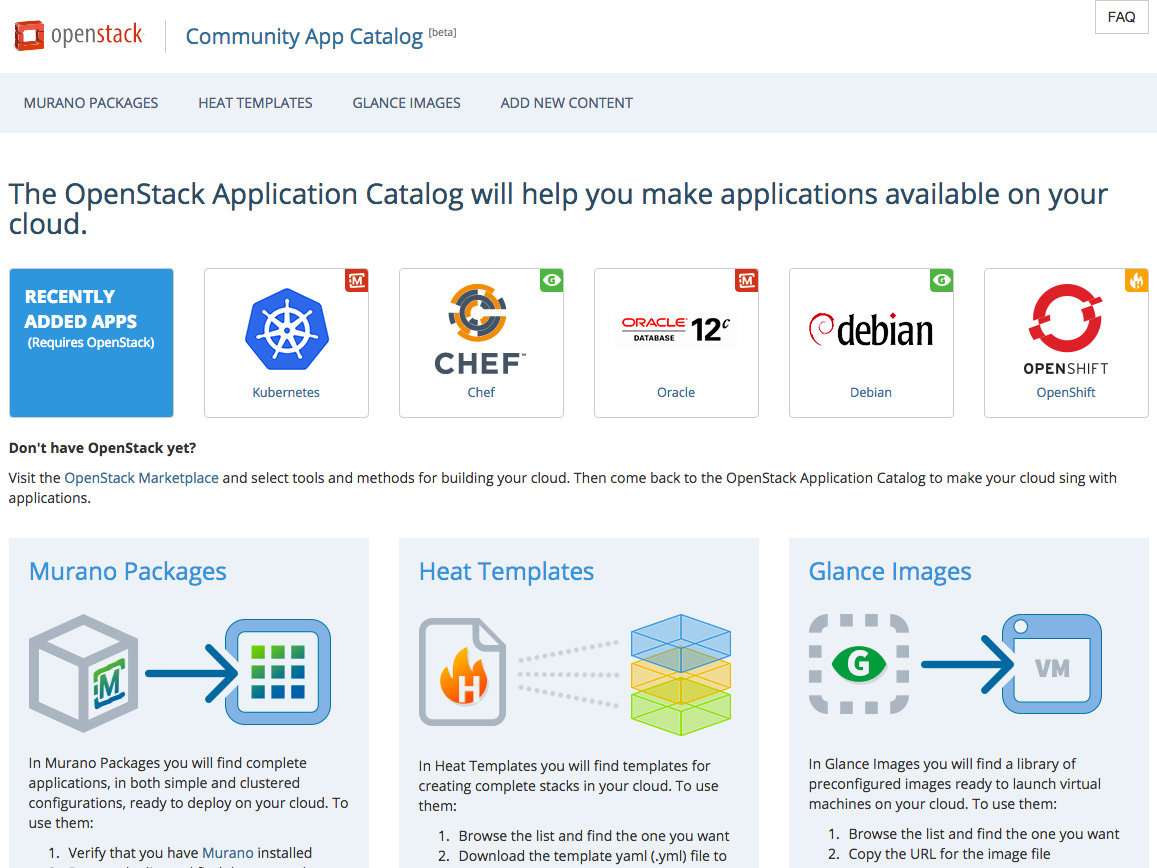Open the OpenShift app link
Viewport: 1157px width, 868px height.
pos(1066,393)
